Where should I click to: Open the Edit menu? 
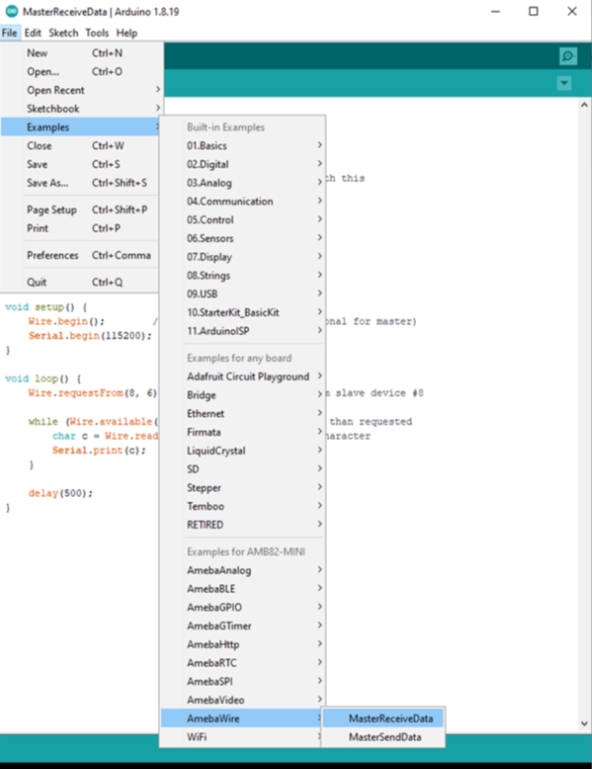pos(33,33)
